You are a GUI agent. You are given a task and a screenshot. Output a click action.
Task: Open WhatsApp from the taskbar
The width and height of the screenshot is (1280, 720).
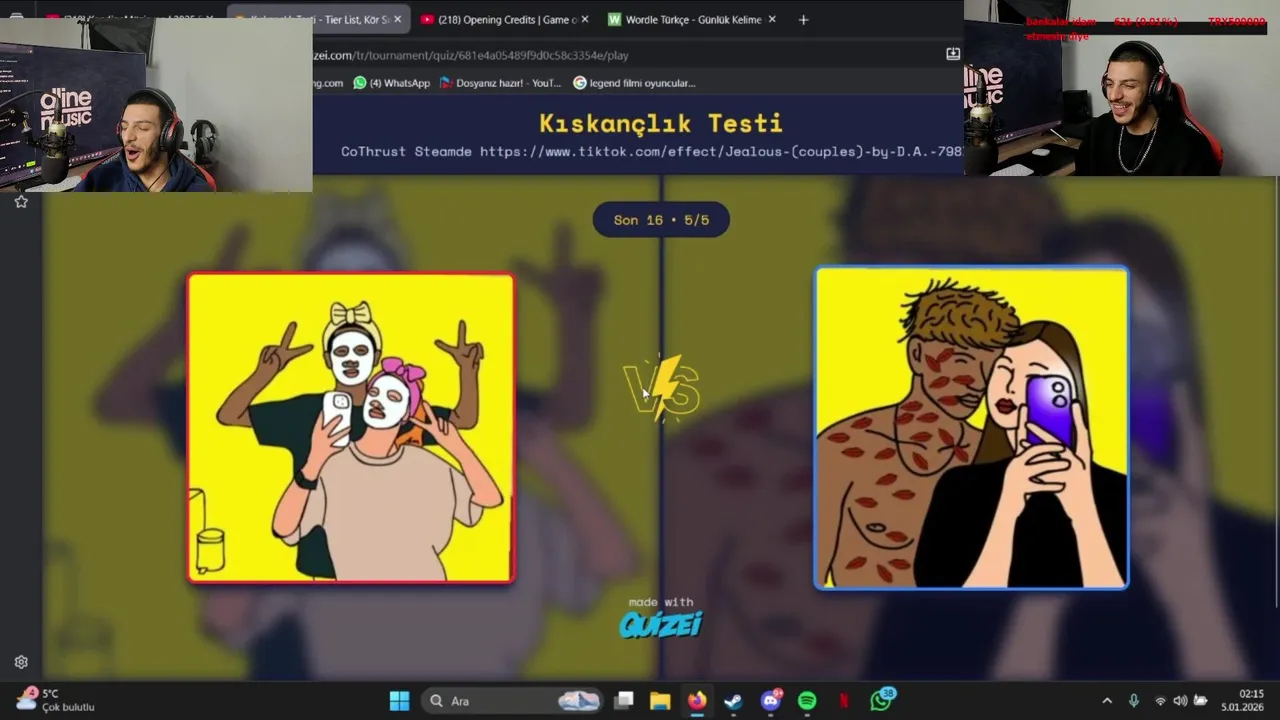(x=881, y=700)
